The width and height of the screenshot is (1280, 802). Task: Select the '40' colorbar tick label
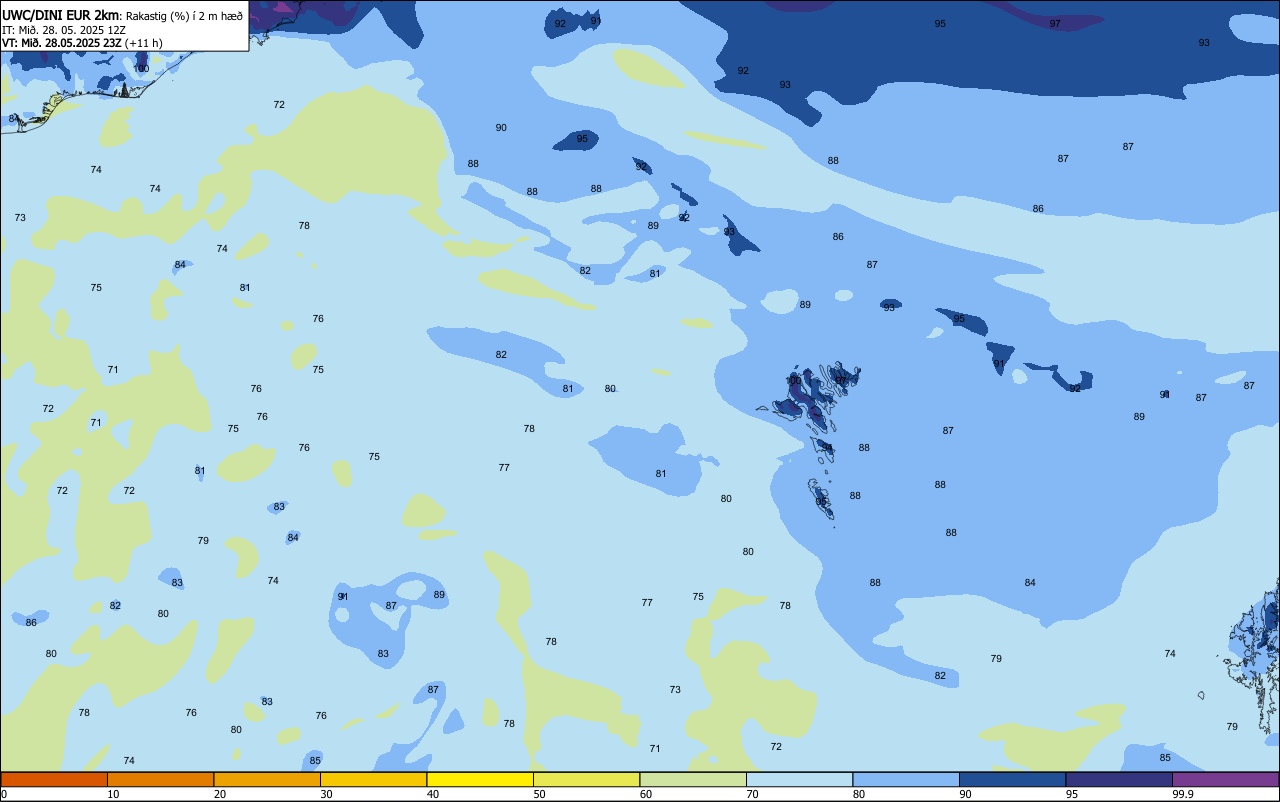click(x=433, y=794)
